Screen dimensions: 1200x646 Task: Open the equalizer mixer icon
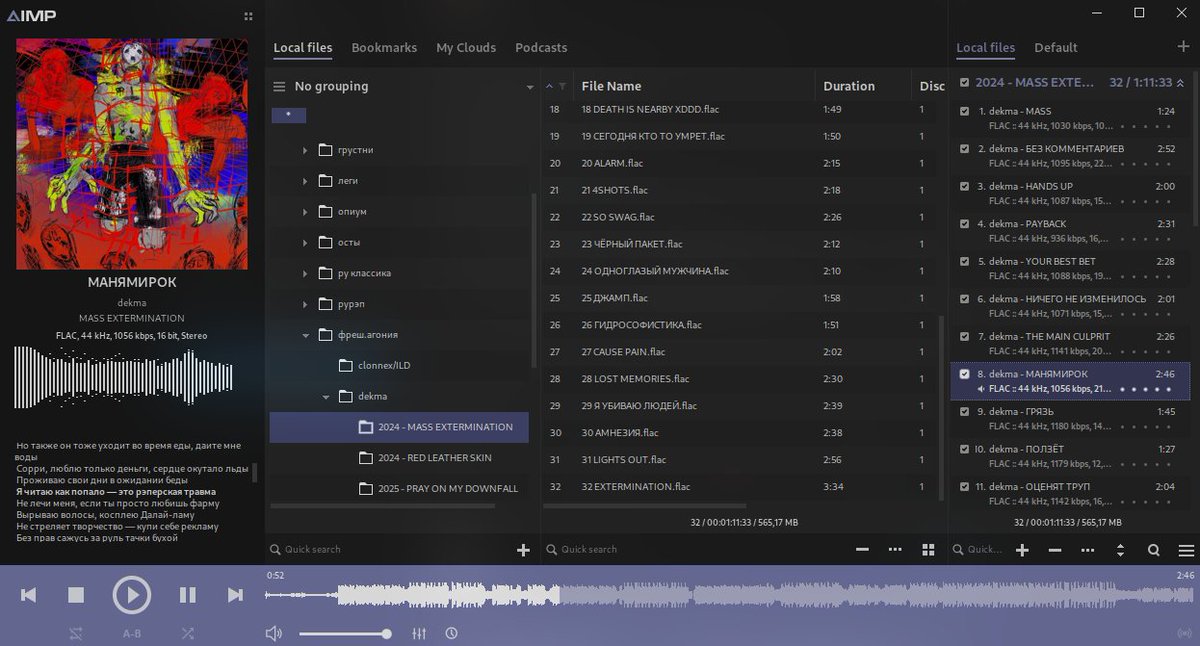point(420,633)
